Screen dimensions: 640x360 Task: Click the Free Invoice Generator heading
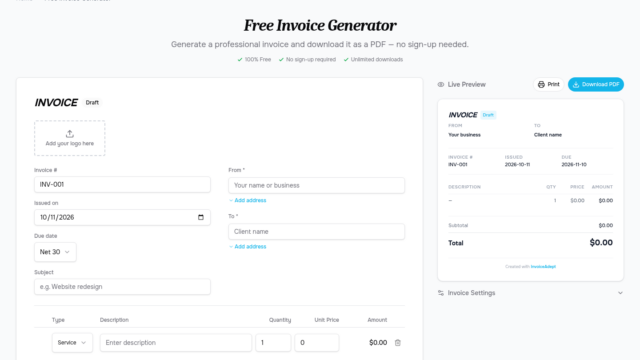coord(320,25)
